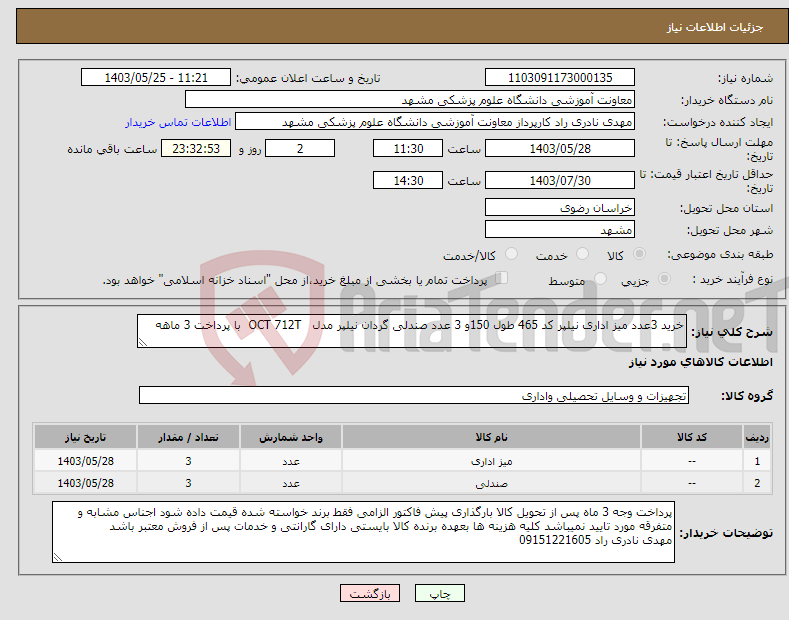Click the بازگشت (back) button
Image resolution: width=789 pixels, height=620 pixels.
click(x=370, y=593)
